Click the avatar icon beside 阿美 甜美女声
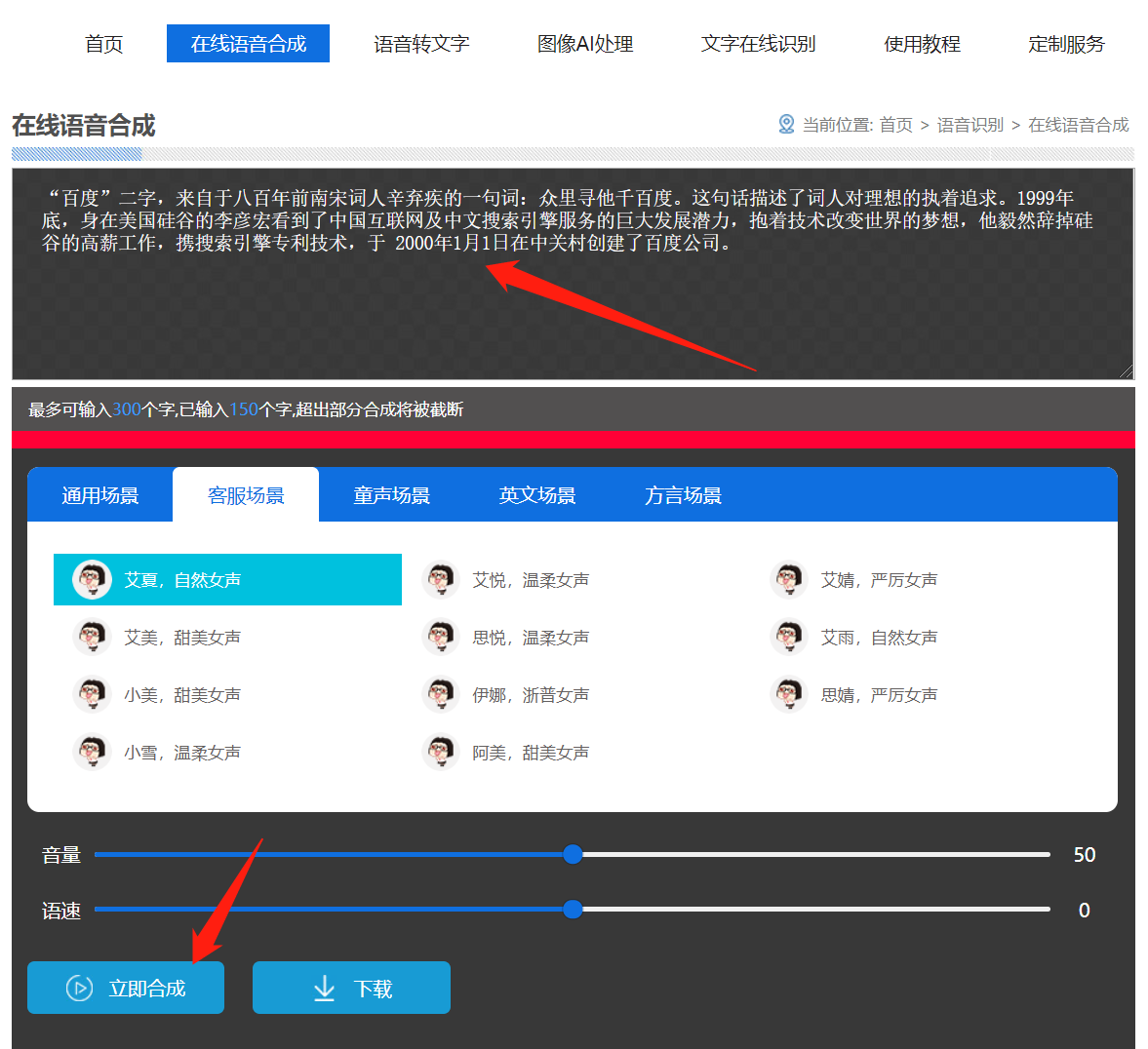This screenshot has width=1148, height=1049. tap(441, 752)
